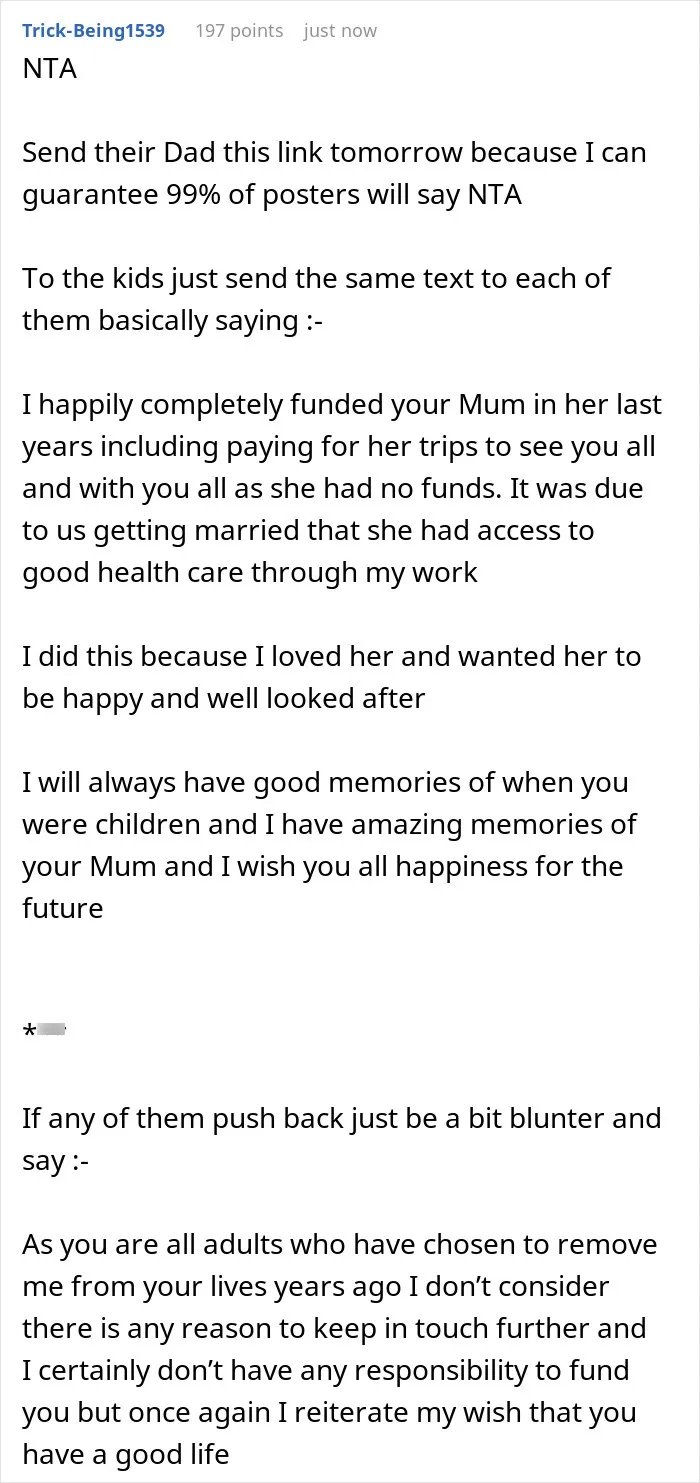Click the 'To the kids just send' line
The width and height of the screenshot is (700, 1483).
(x=317, y=279)
